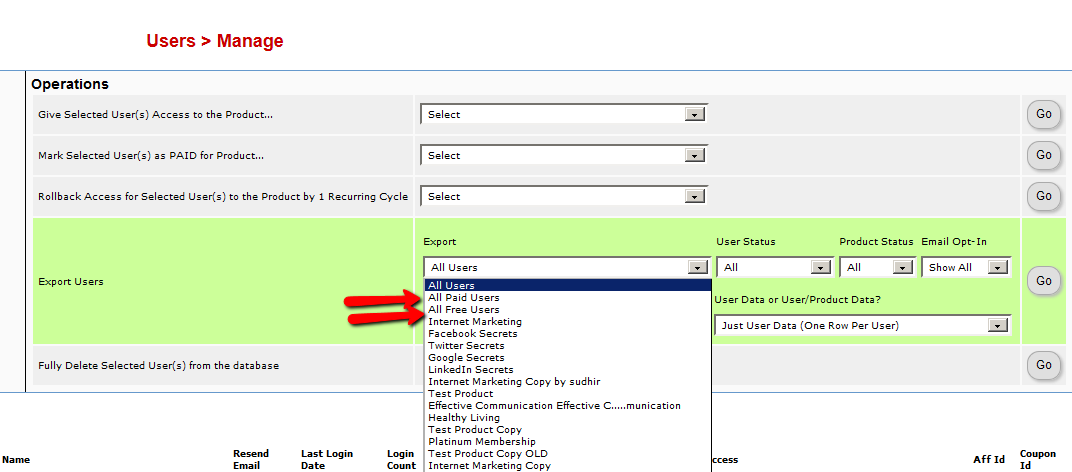Screen dimensions: 1072x472
Task: Pick Twitter Secrets in the export list
Action: tap(466, 346)
